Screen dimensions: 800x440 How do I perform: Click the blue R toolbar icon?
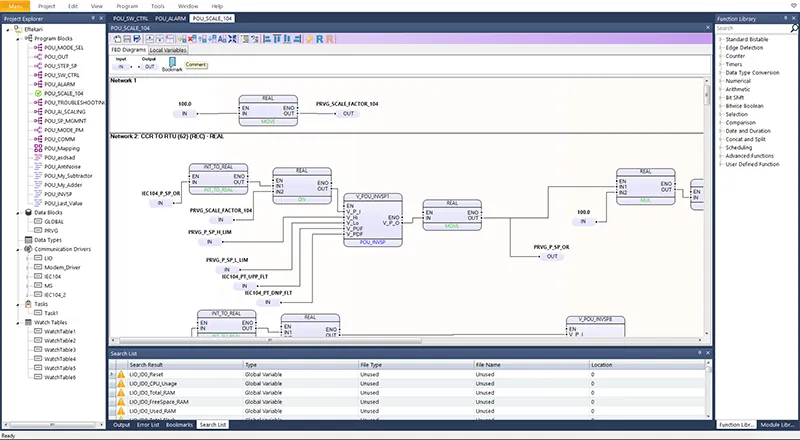pos(319,39)
